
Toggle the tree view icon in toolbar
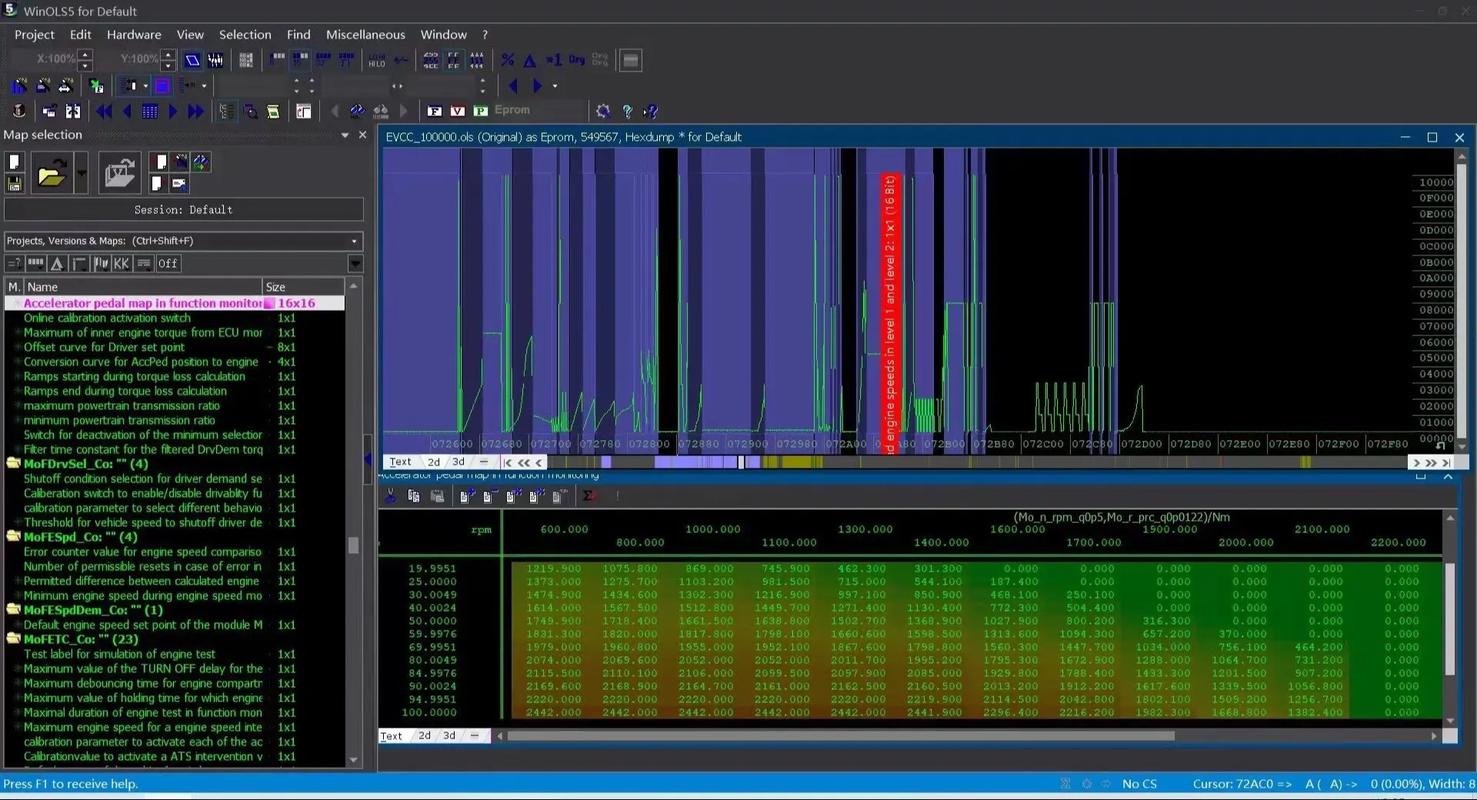[x=227, y=111]
